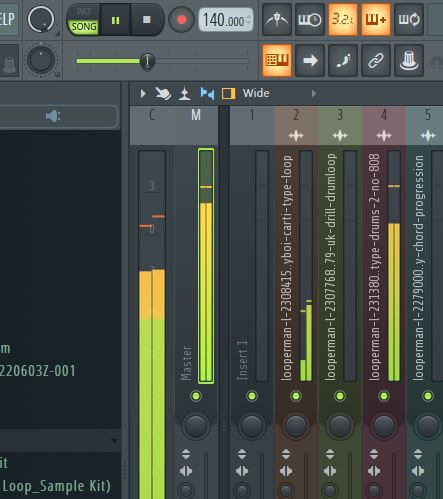
Task: Toggle the typing keyboard to piano icon
Action: [x=277, y=61]
